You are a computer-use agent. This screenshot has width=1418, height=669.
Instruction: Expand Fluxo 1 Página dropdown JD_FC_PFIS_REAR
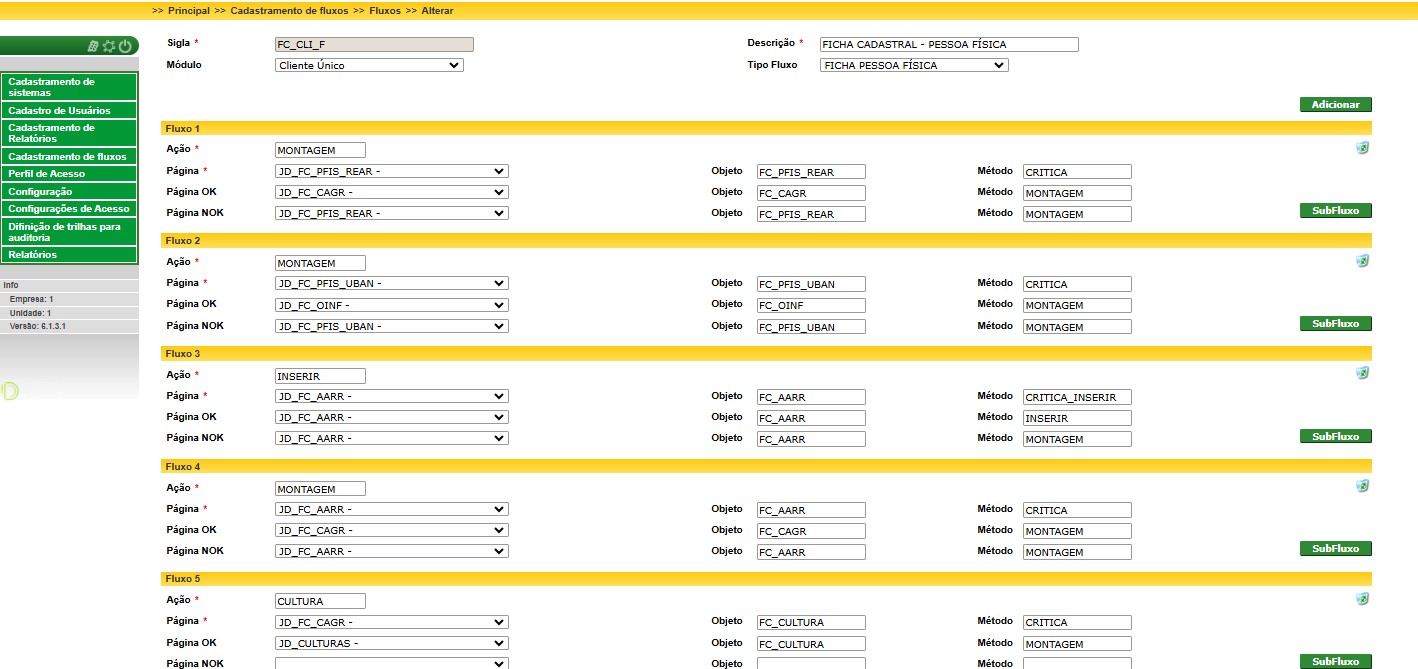392,171
